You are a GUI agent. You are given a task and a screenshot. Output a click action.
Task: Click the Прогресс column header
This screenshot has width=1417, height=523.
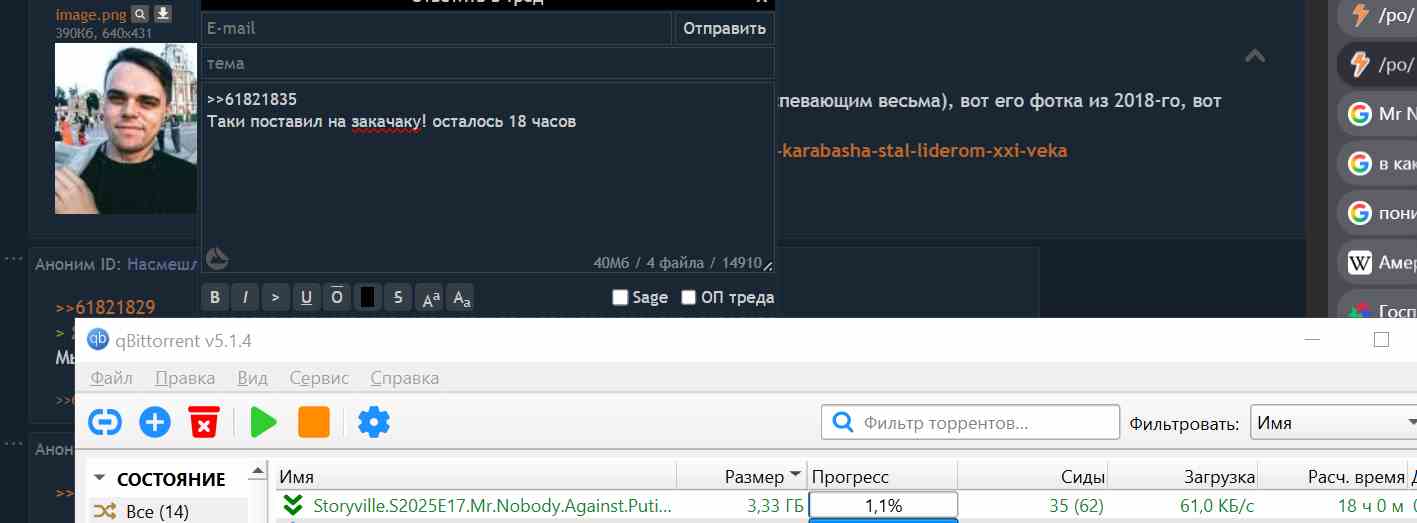pyautogui.click(x=882, y=477)
